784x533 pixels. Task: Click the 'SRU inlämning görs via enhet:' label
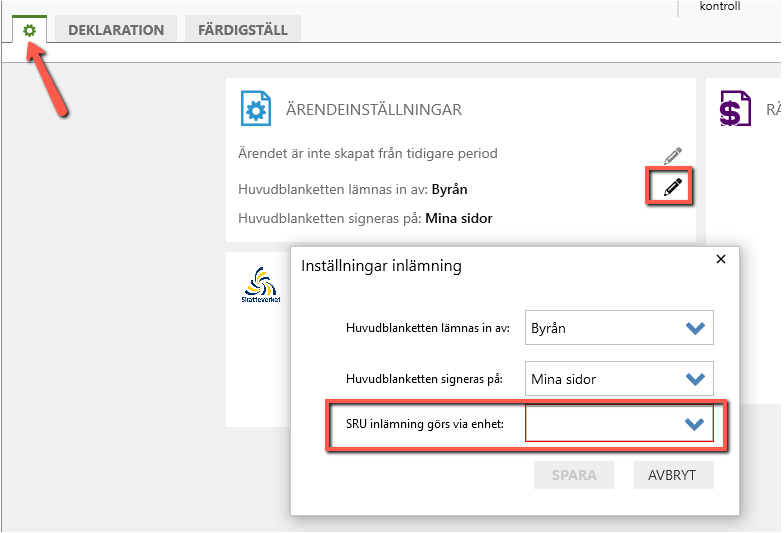(x=424, y=424)
